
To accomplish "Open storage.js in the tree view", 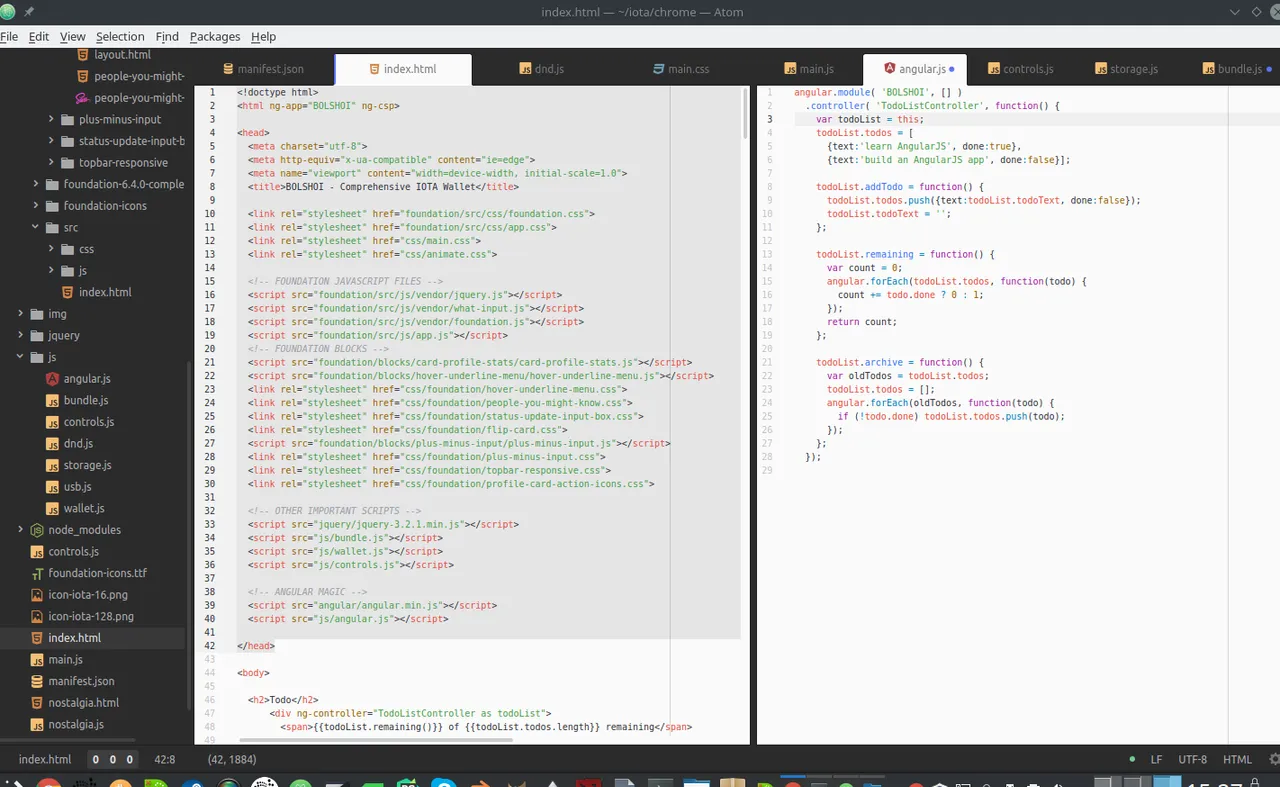I will click(87, 465).
